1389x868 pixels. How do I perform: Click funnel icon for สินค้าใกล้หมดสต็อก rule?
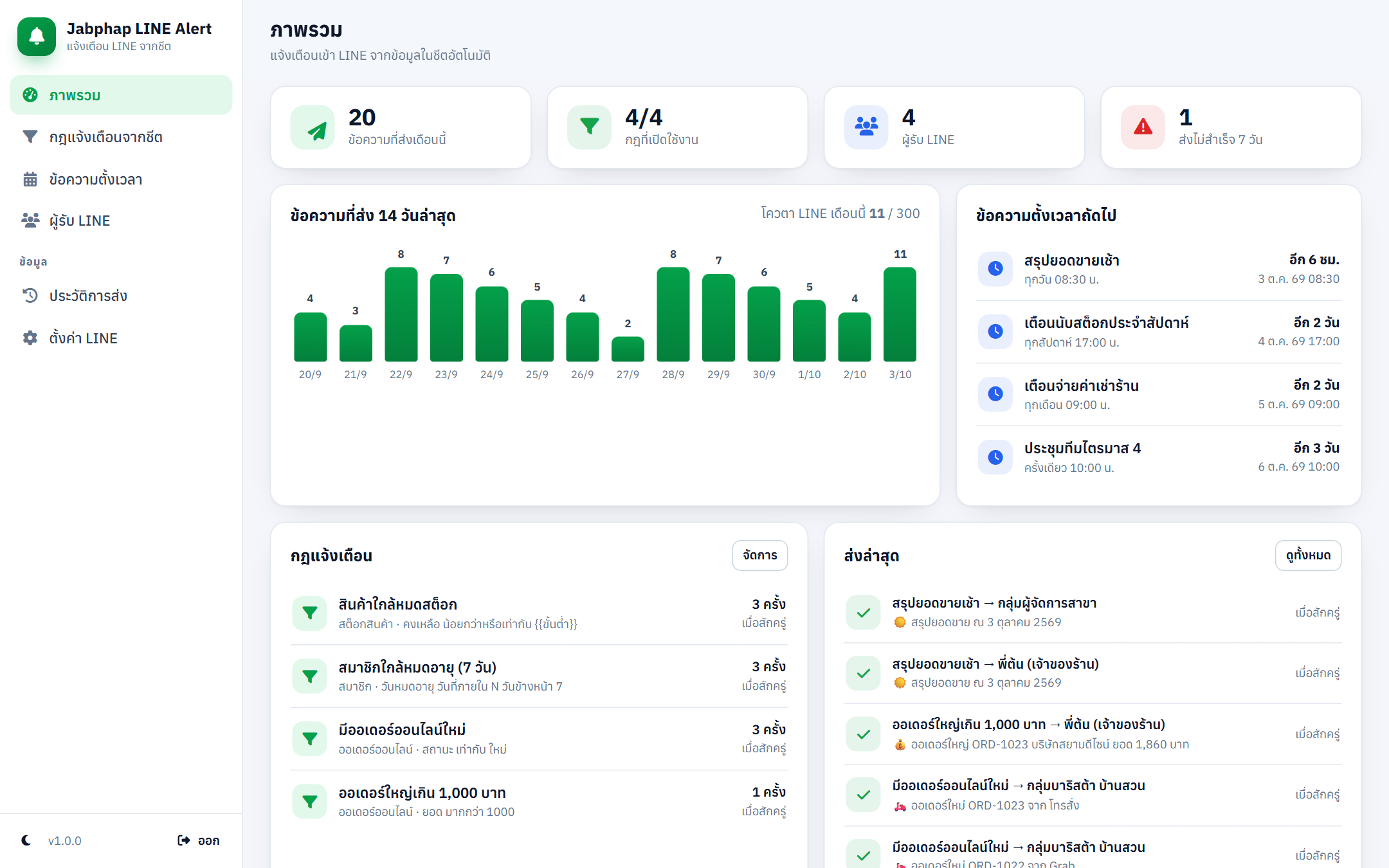[x=310, y=613]
